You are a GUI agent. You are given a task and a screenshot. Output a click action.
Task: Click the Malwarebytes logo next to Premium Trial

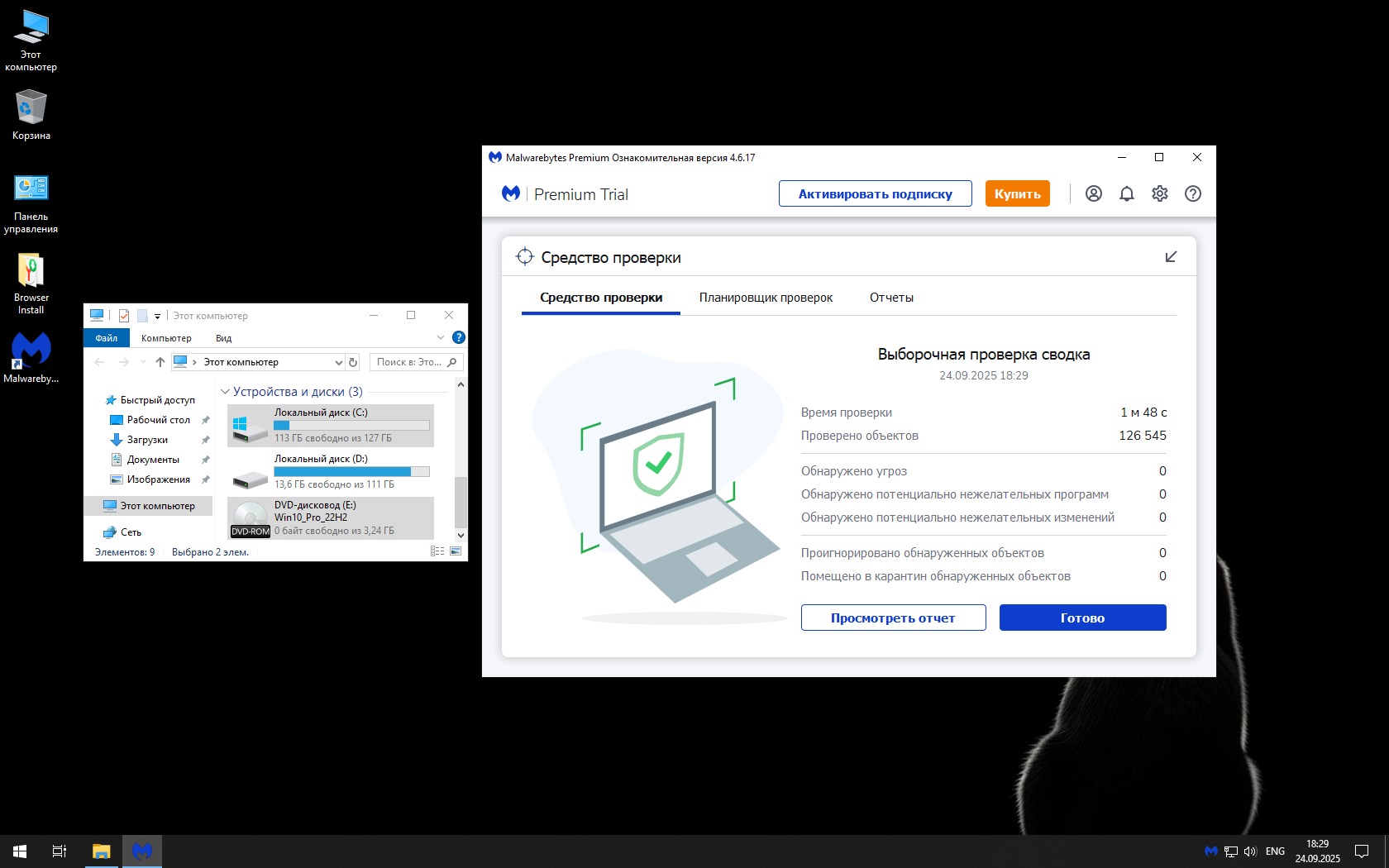point(511,193)
